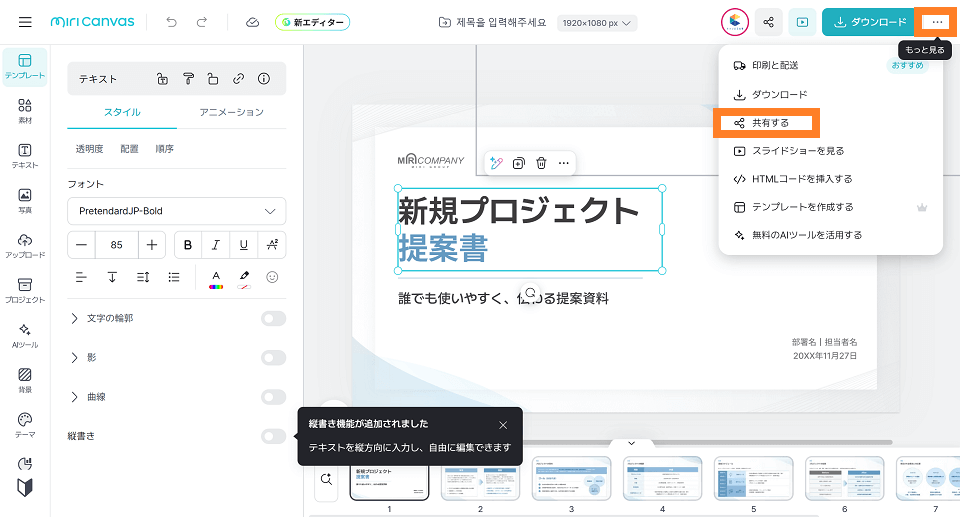The height and width of the screenshot is (517, 960).
Task: Switch to the アニメーション tab
Action: coord(231,112)
